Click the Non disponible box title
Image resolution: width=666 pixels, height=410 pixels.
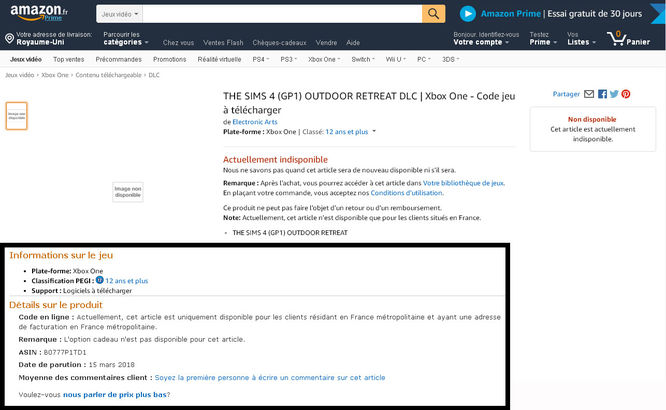(x=592, y=119)
